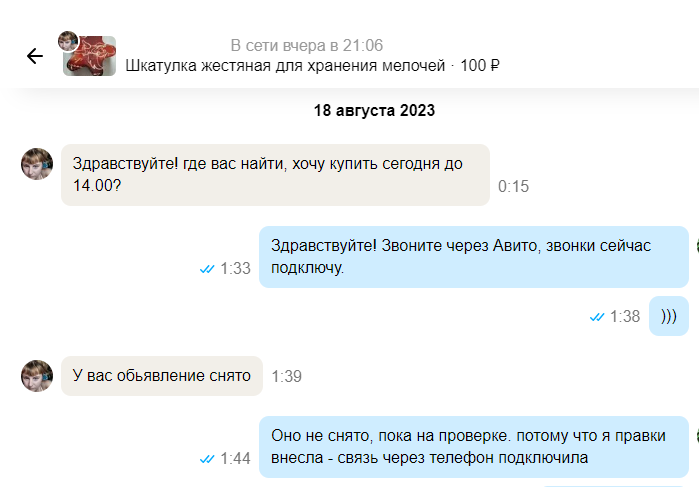Open listing title 'Шкатулка жестяная для хранения мелочей'
The height and width of the screenshot is (487, 699).
285,66
